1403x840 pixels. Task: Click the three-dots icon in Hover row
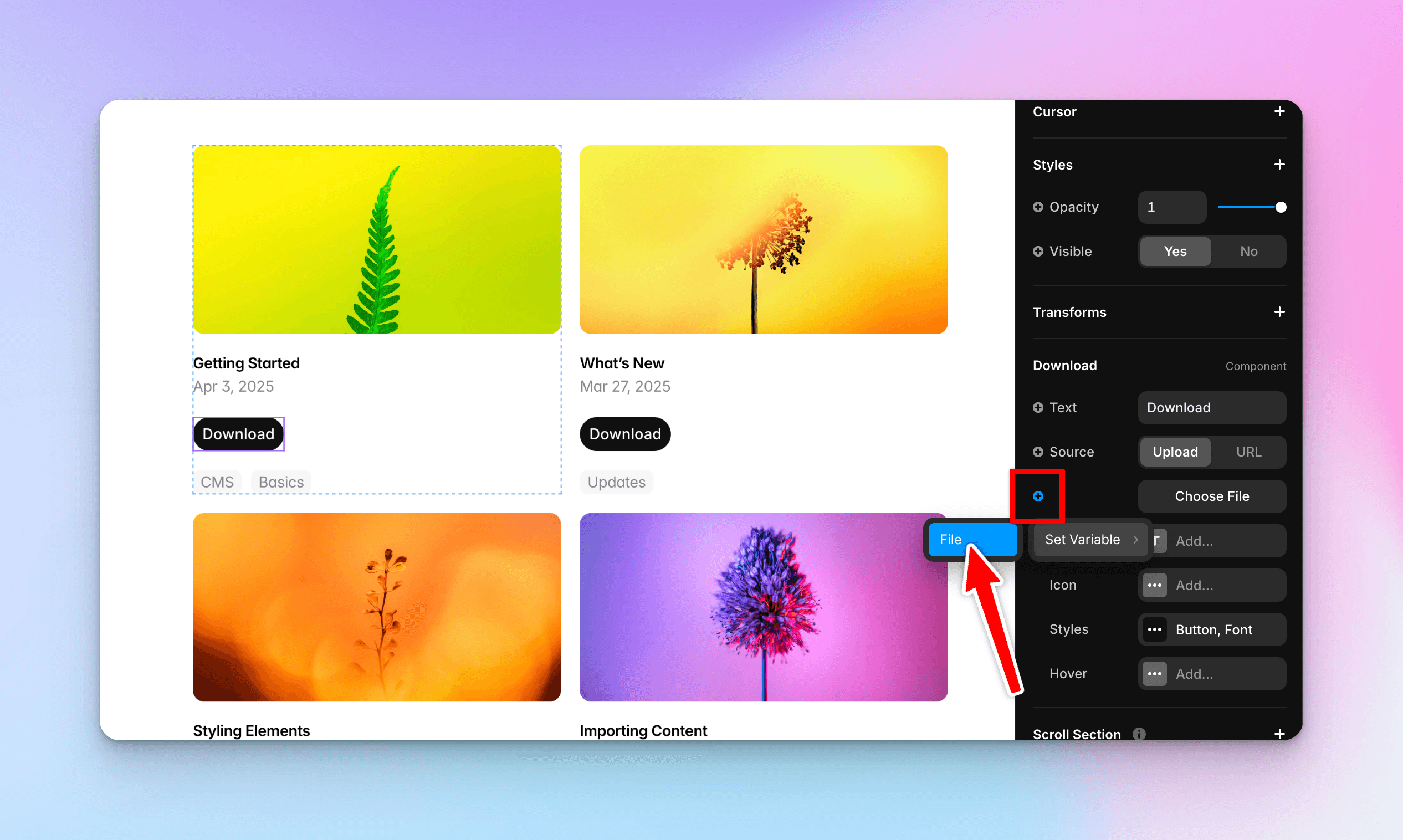1154,674
